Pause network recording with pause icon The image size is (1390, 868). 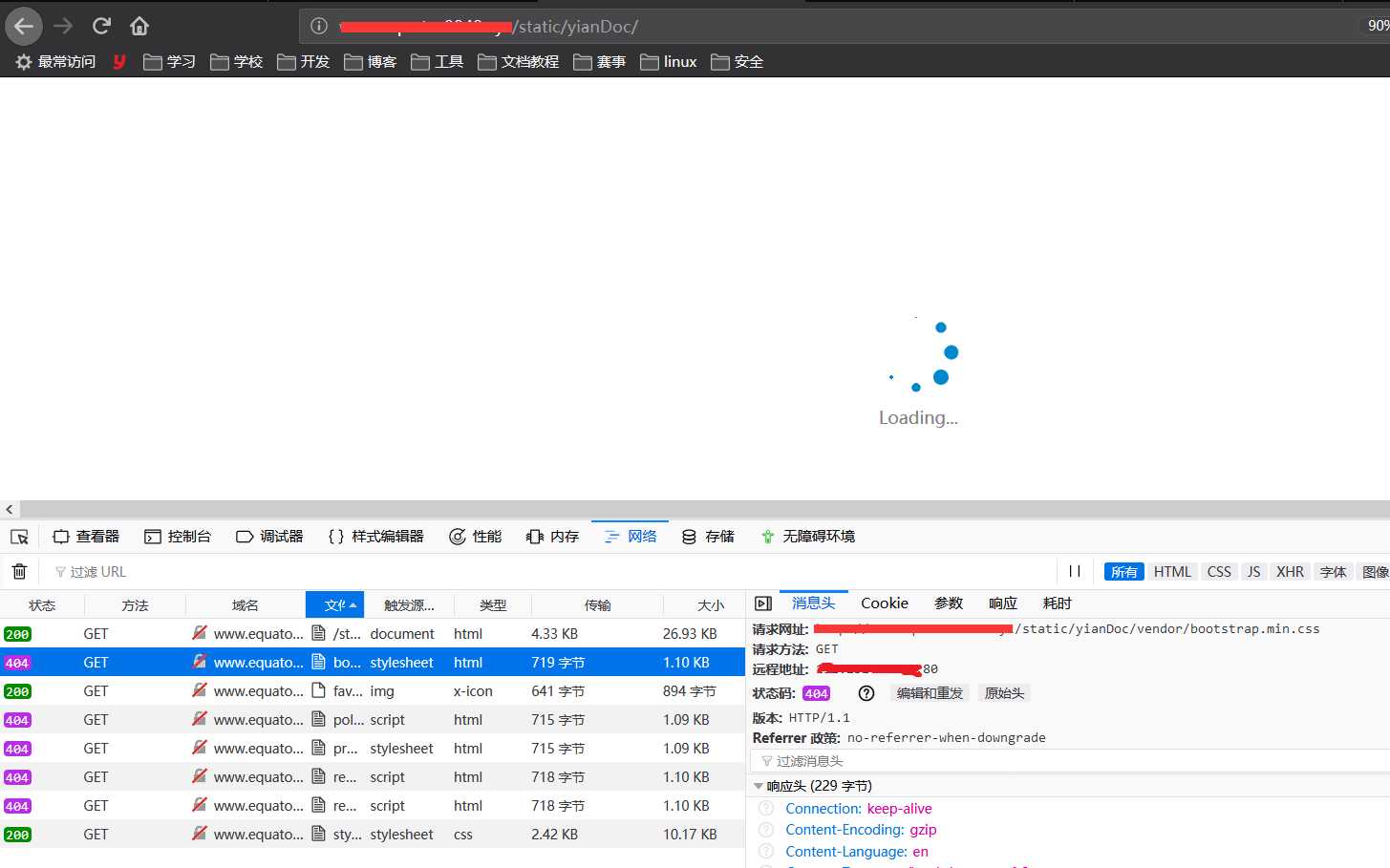(1075, 571)
